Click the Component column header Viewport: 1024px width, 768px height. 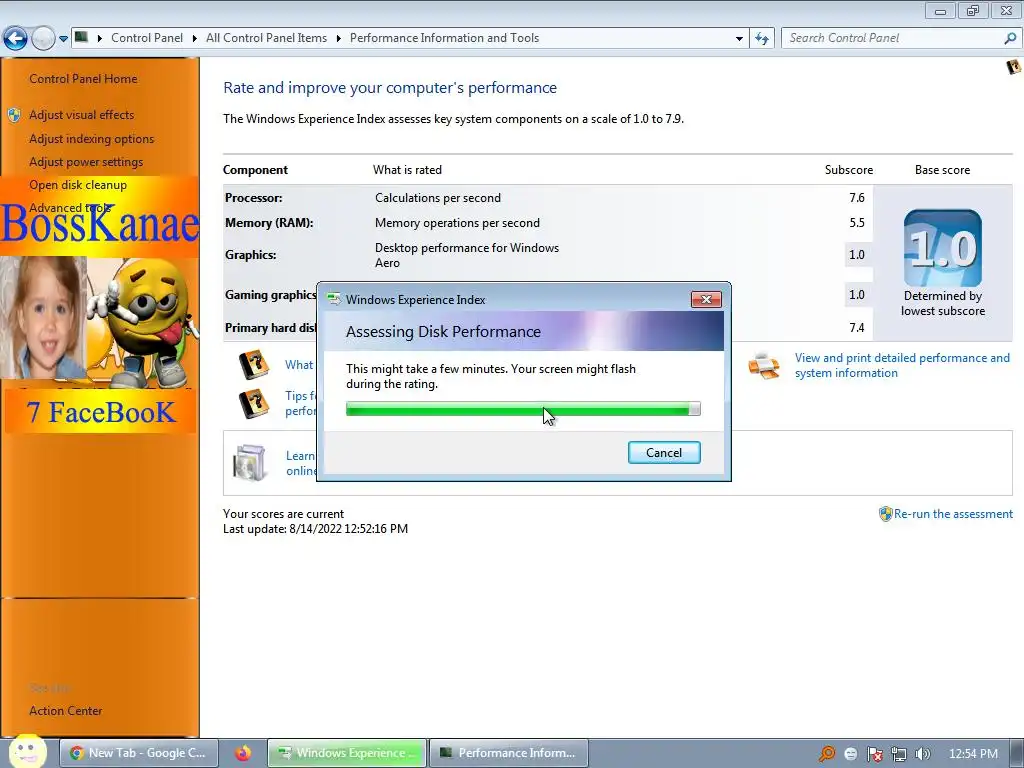click(x=255, y=170)
